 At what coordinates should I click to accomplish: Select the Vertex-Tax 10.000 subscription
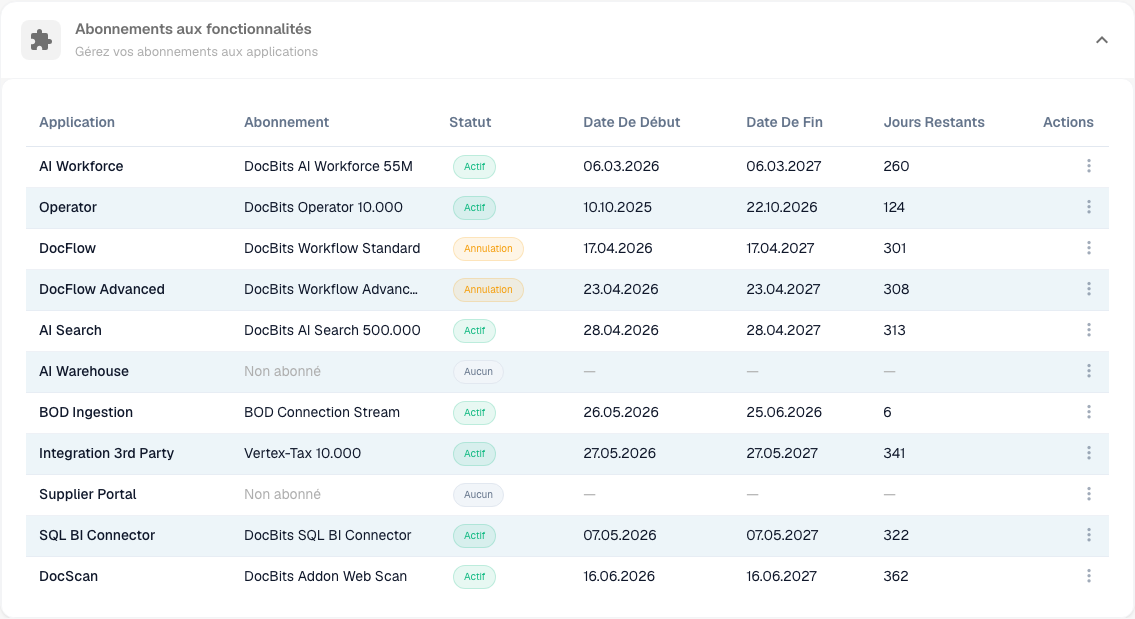click(303, 454)
